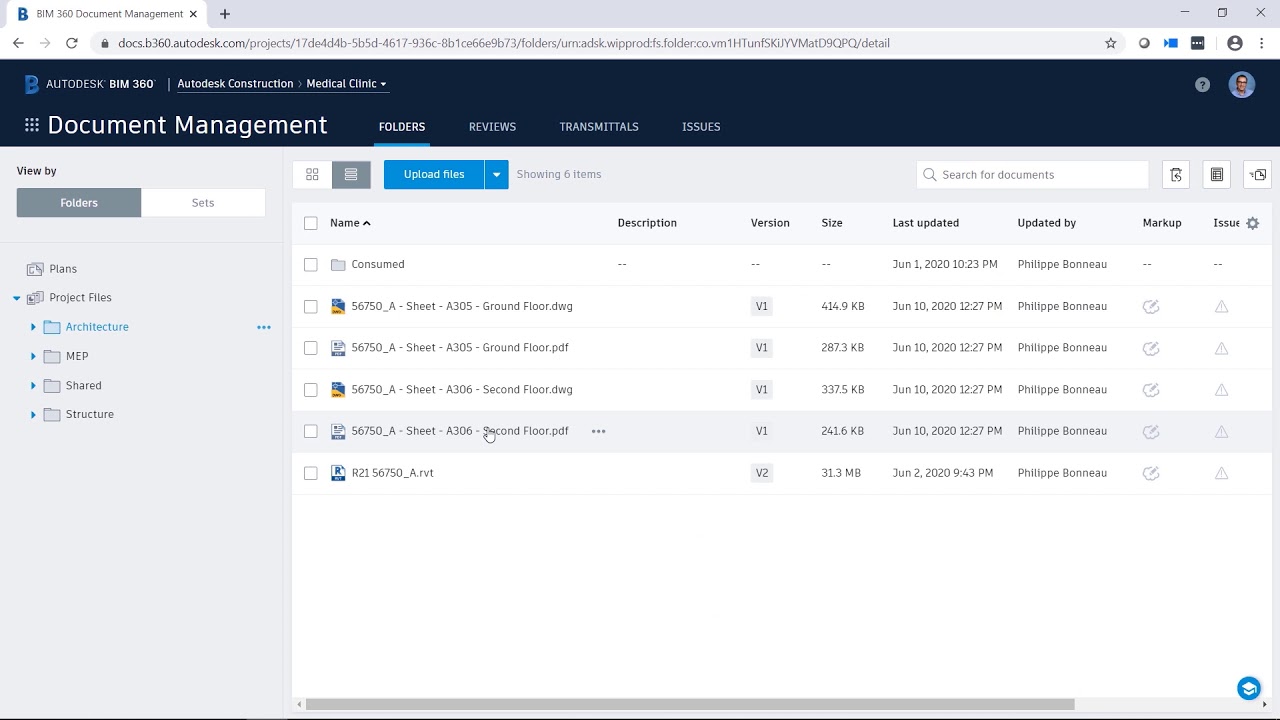
Task: Switch to thumbnail grid view
Action: click(312, 174)
